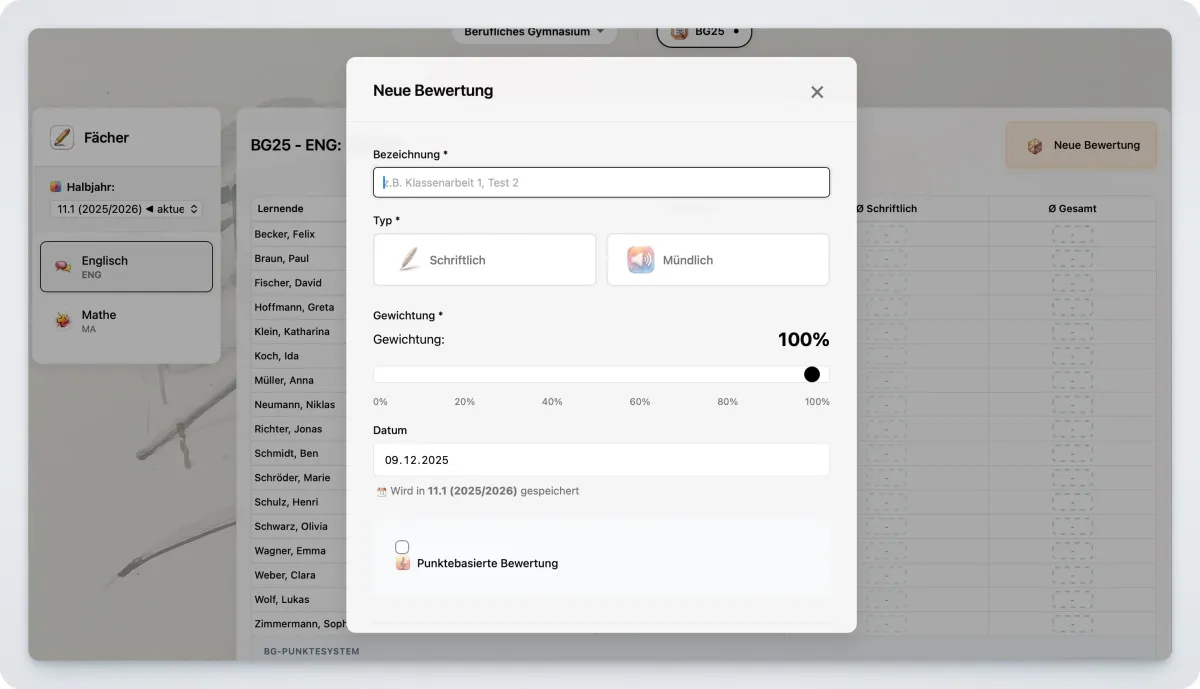Click the quill icon on Schriftlich option
This screenshot has width=1200, height=689.
coord(409,260)
